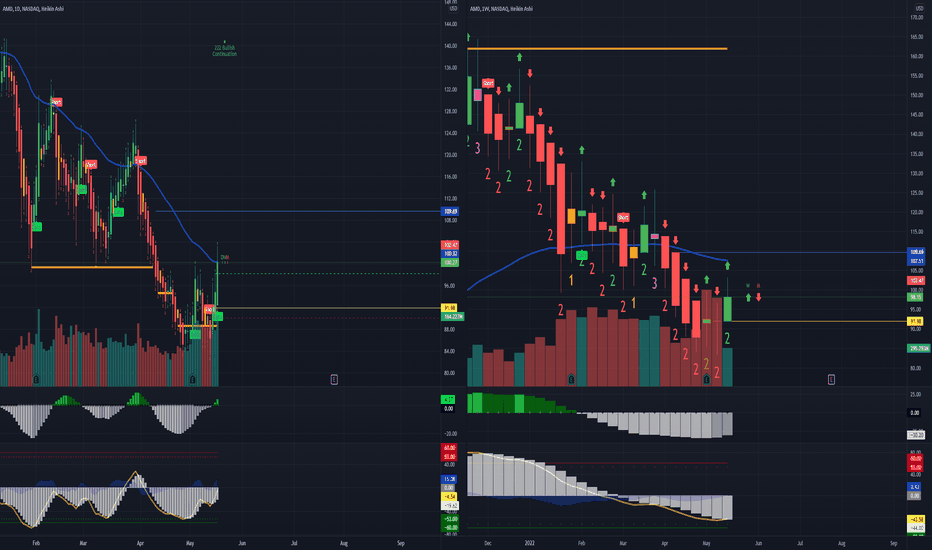932x550 pixels.
Task: Click Apr on the weekly chart time axis
Action: (665, 543)
